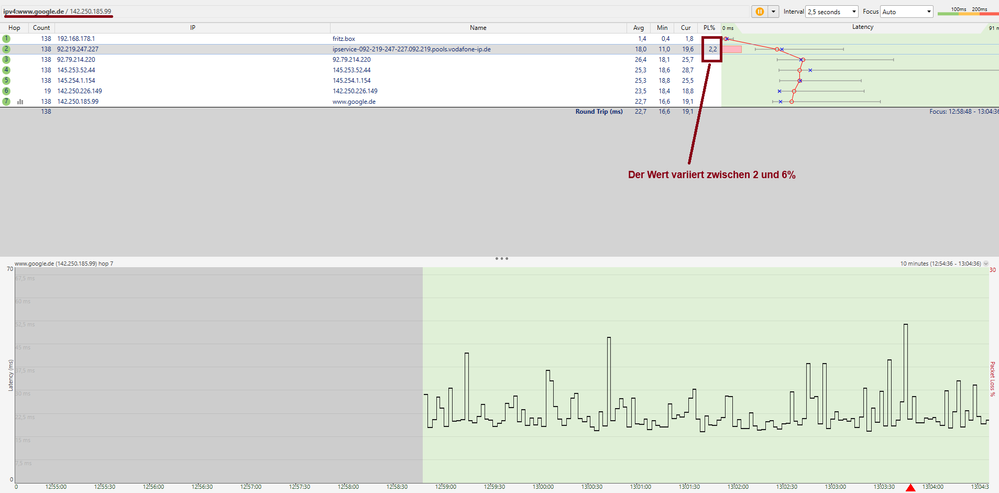Click the Cur column header
The height and width of the screenshot is (493, 999).
point(685,28)
